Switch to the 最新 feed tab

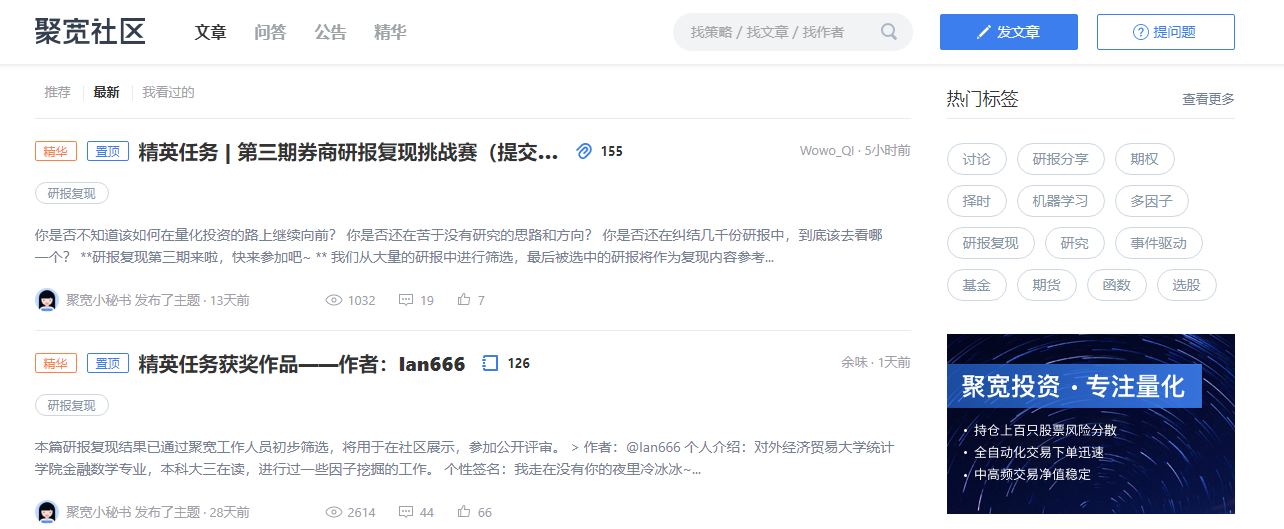coord(106,92)
